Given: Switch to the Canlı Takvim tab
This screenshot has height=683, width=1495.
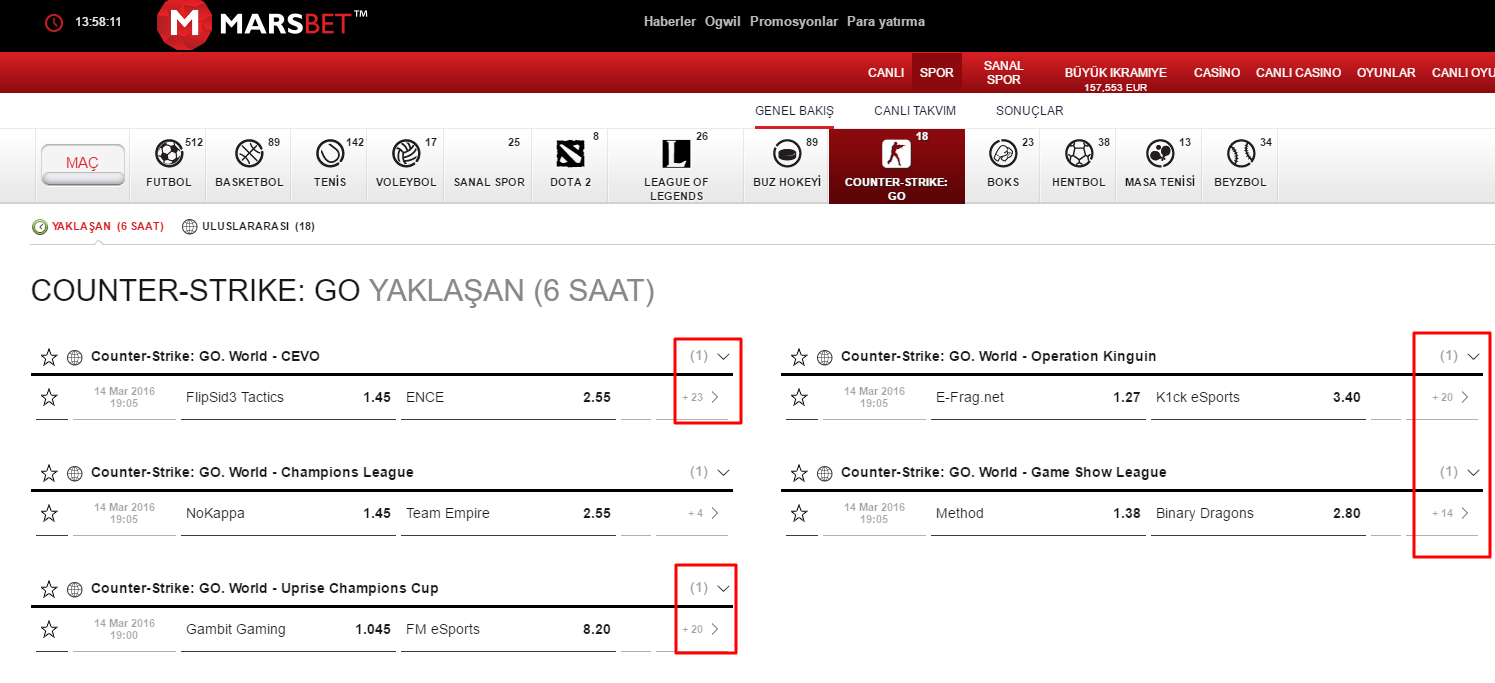Looking at the screenshot, I should tap(915, 111).
